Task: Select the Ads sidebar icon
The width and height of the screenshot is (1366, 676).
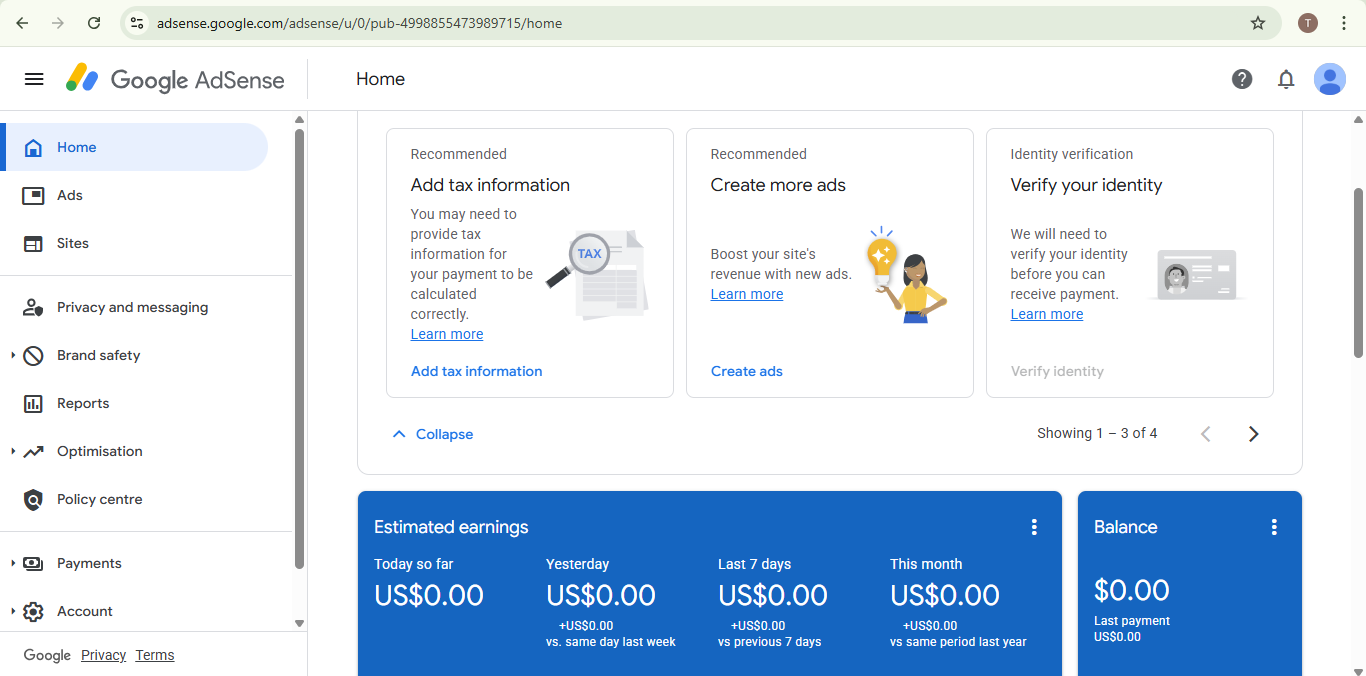Action: (x=33, y=195)
